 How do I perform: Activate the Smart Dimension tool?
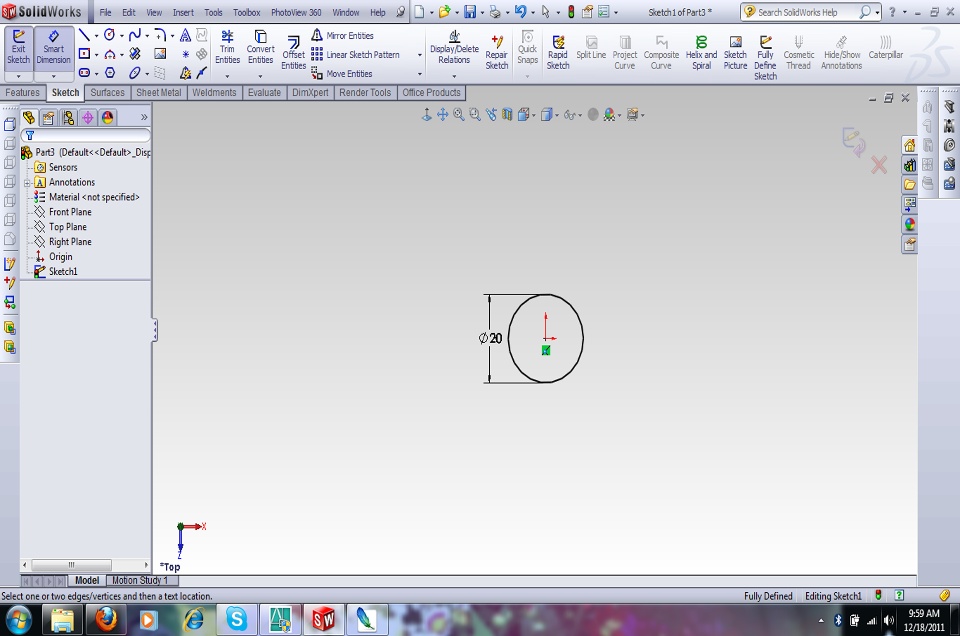tap(54, 48)
